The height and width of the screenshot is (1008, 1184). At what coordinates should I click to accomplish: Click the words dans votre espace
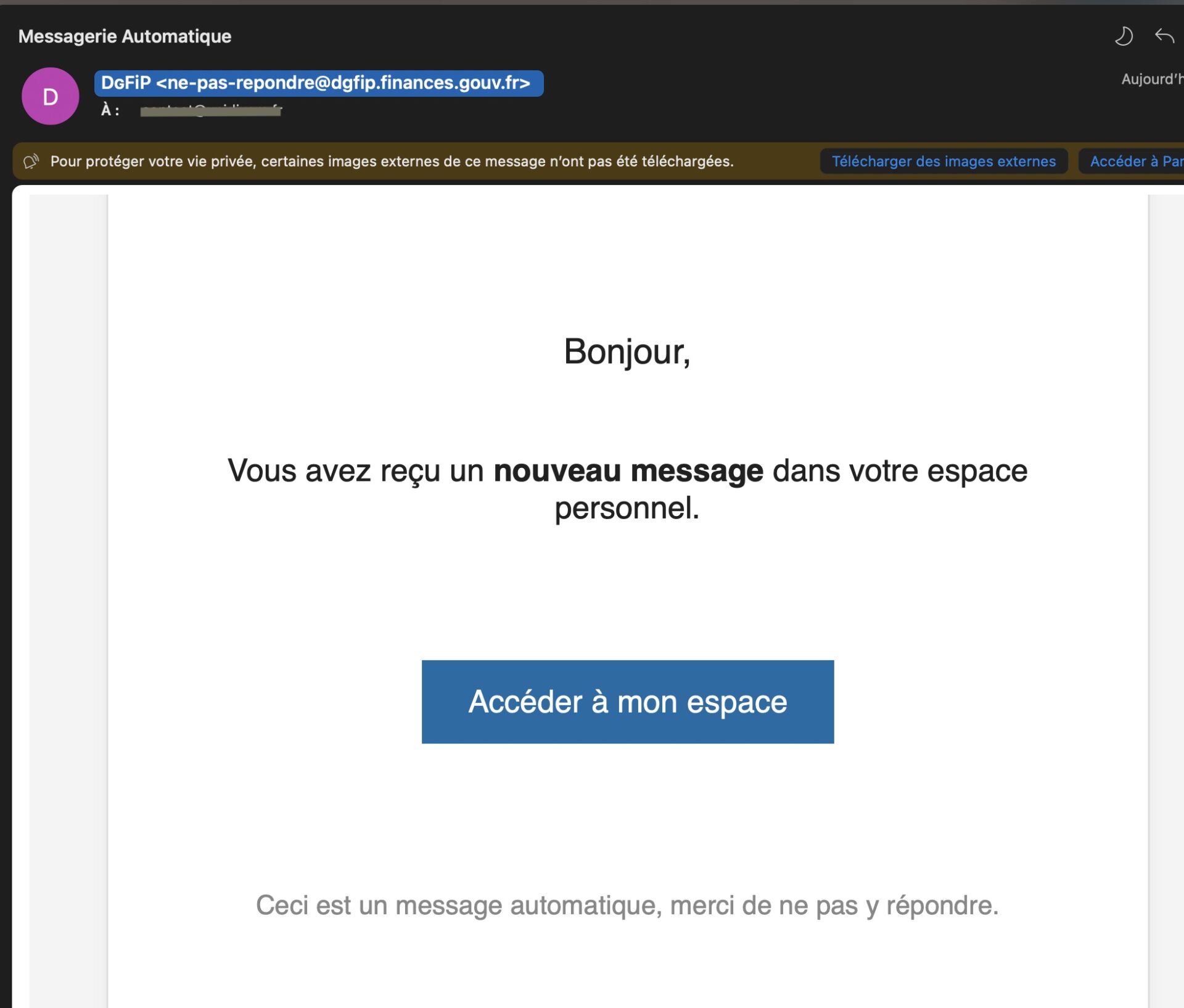pyautogui.click(x=900, y=472)
